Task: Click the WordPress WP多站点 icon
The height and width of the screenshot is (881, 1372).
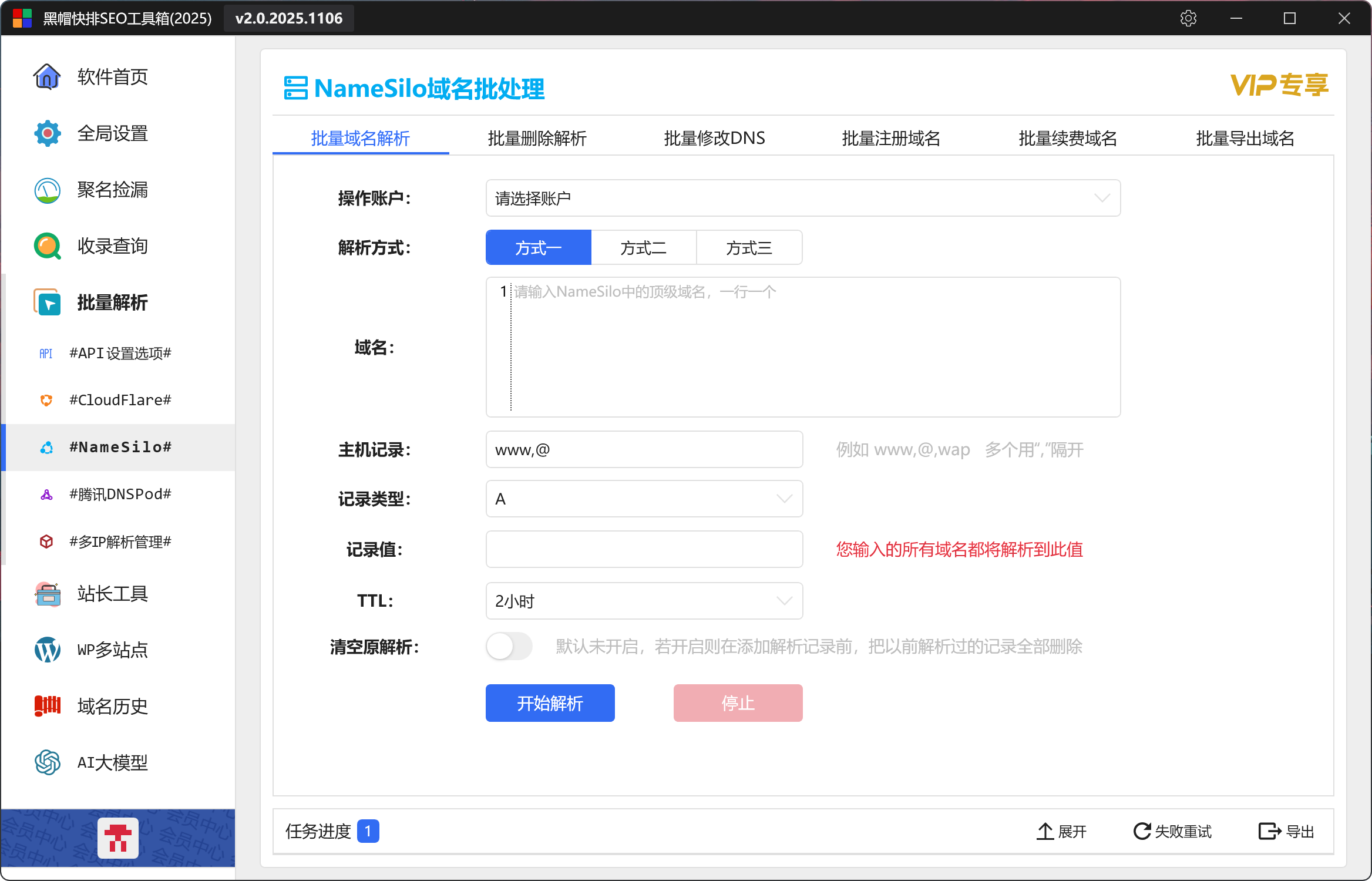Action: point(47,650)
